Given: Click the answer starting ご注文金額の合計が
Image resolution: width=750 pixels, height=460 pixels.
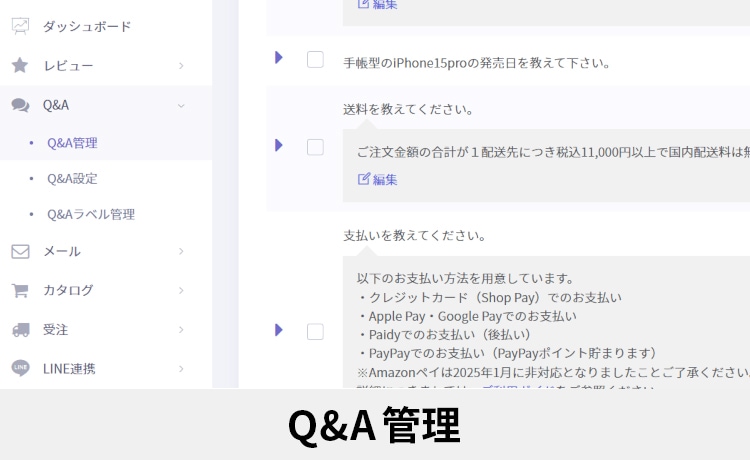Looking at the screenshot, I should tap(553, 152).
